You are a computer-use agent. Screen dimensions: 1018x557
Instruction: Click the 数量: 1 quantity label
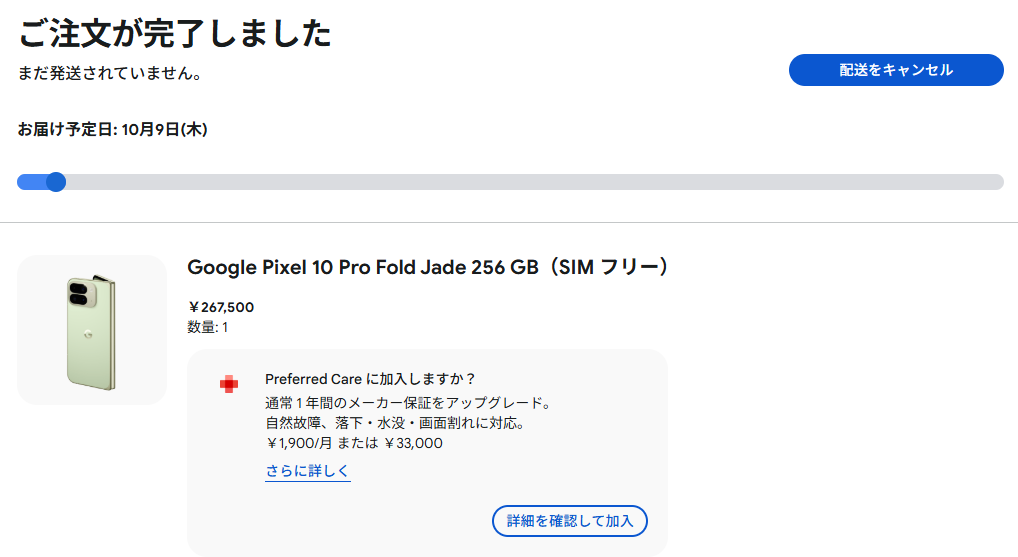click(208, 327)
